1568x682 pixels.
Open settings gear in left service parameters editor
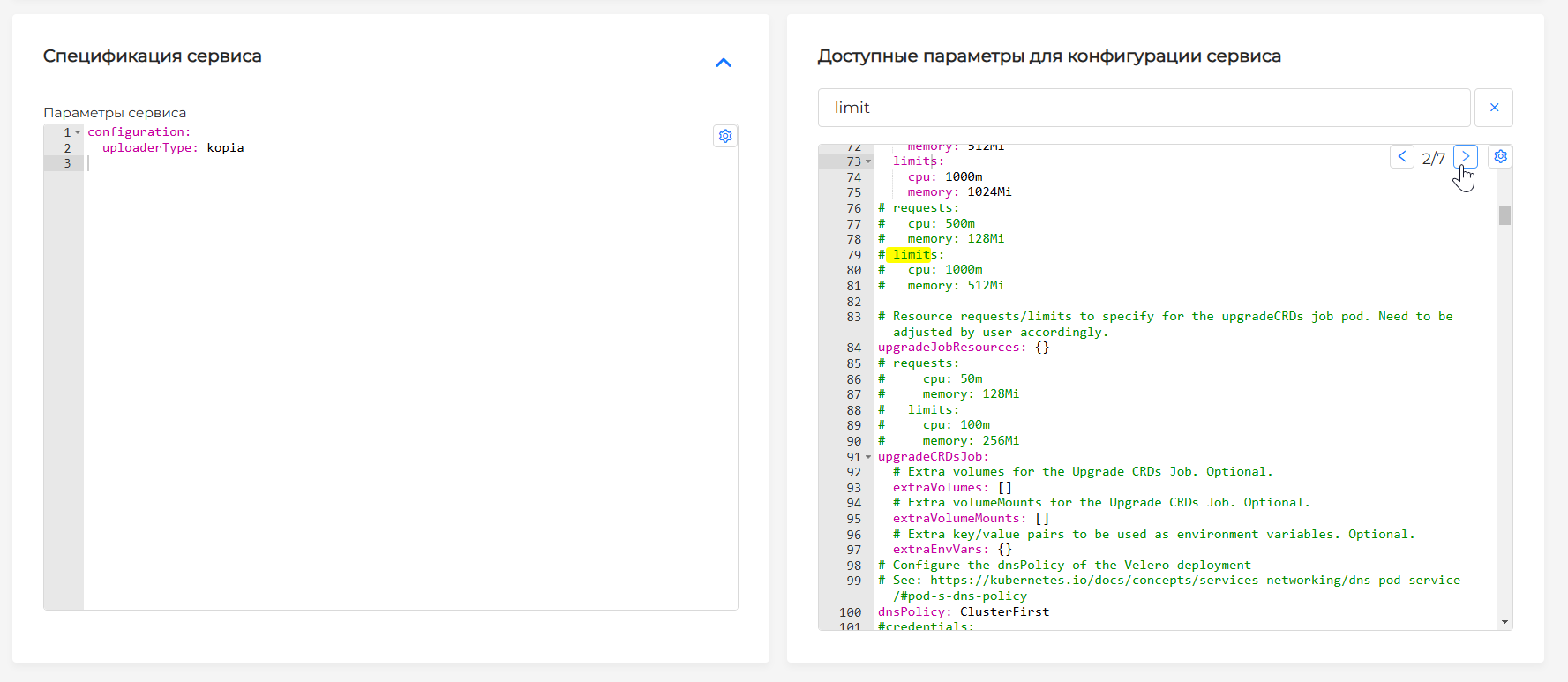pos(725,136)
